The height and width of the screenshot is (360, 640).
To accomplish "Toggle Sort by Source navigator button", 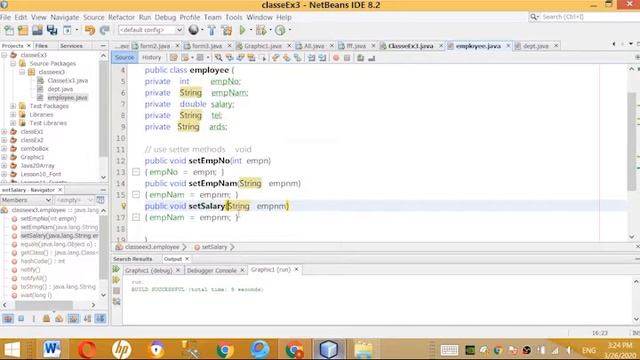I will click(x=100, y=318).
